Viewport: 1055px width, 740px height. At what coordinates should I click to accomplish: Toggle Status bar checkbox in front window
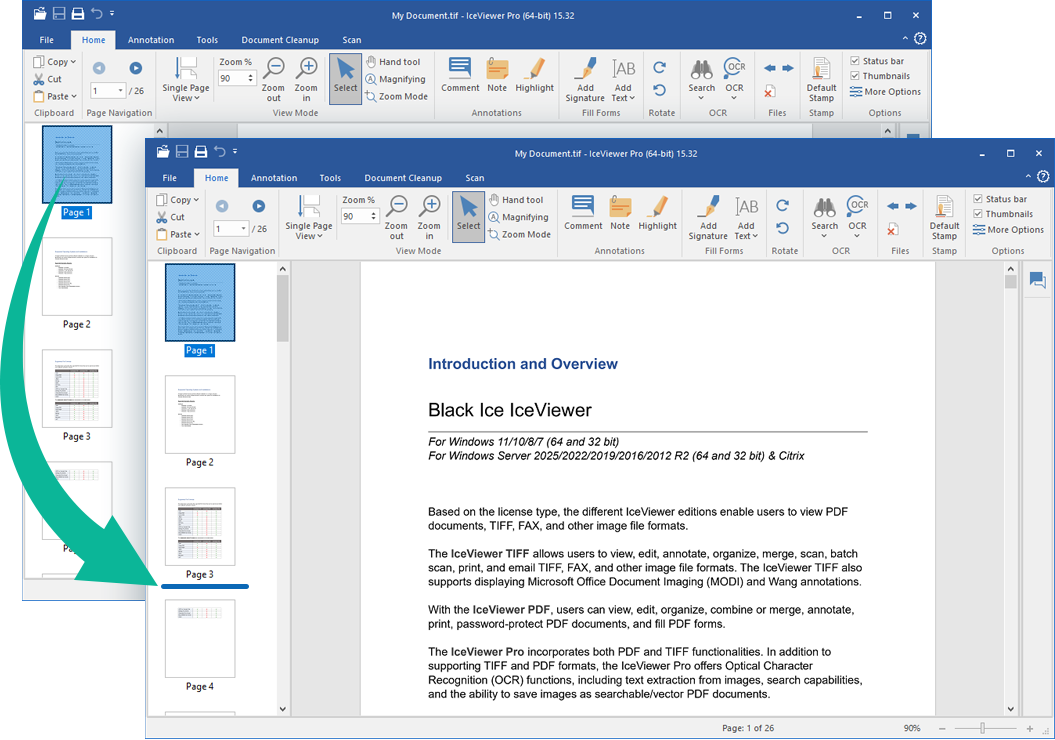tap(977, 199)
